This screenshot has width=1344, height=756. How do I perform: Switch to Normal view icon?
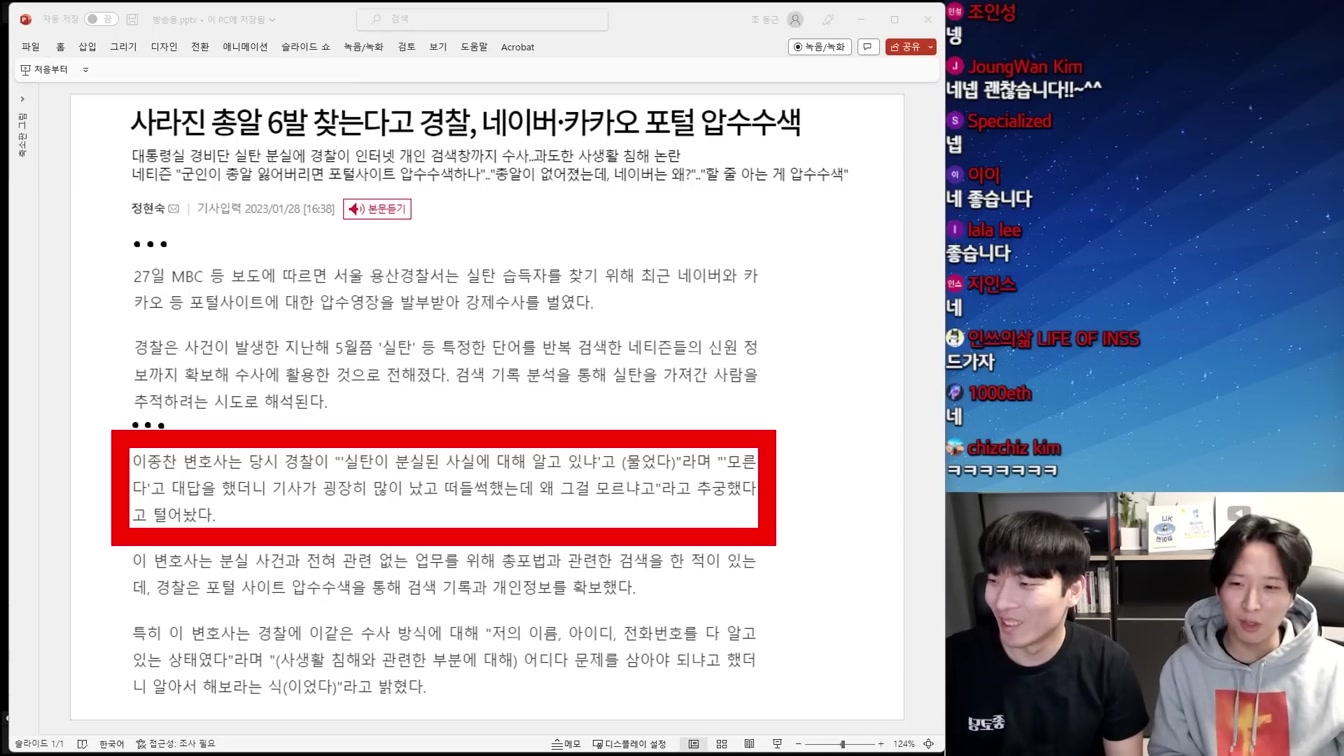693,744
